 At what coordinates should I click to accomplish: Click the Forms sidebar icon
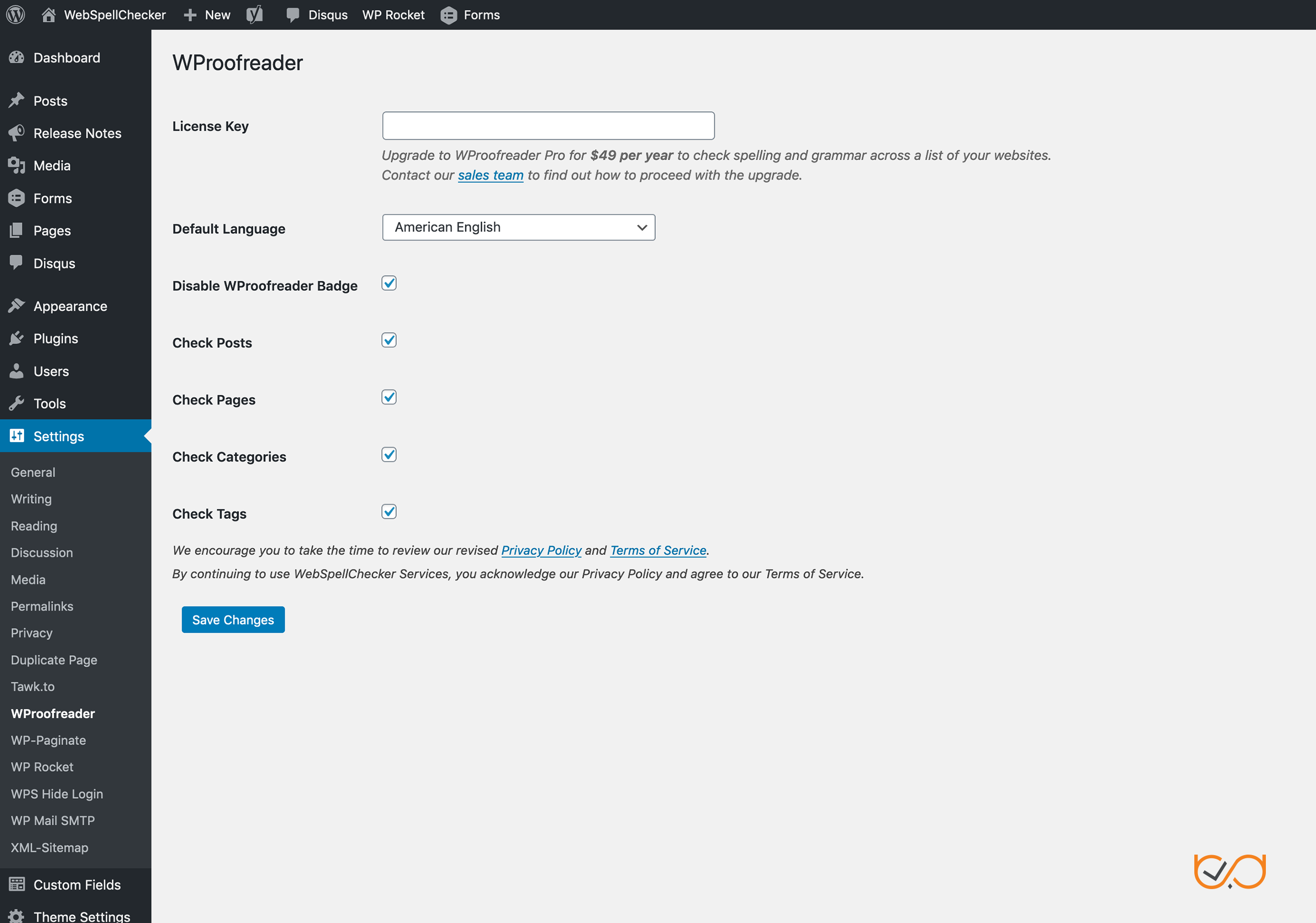click(x=17, y=198)
